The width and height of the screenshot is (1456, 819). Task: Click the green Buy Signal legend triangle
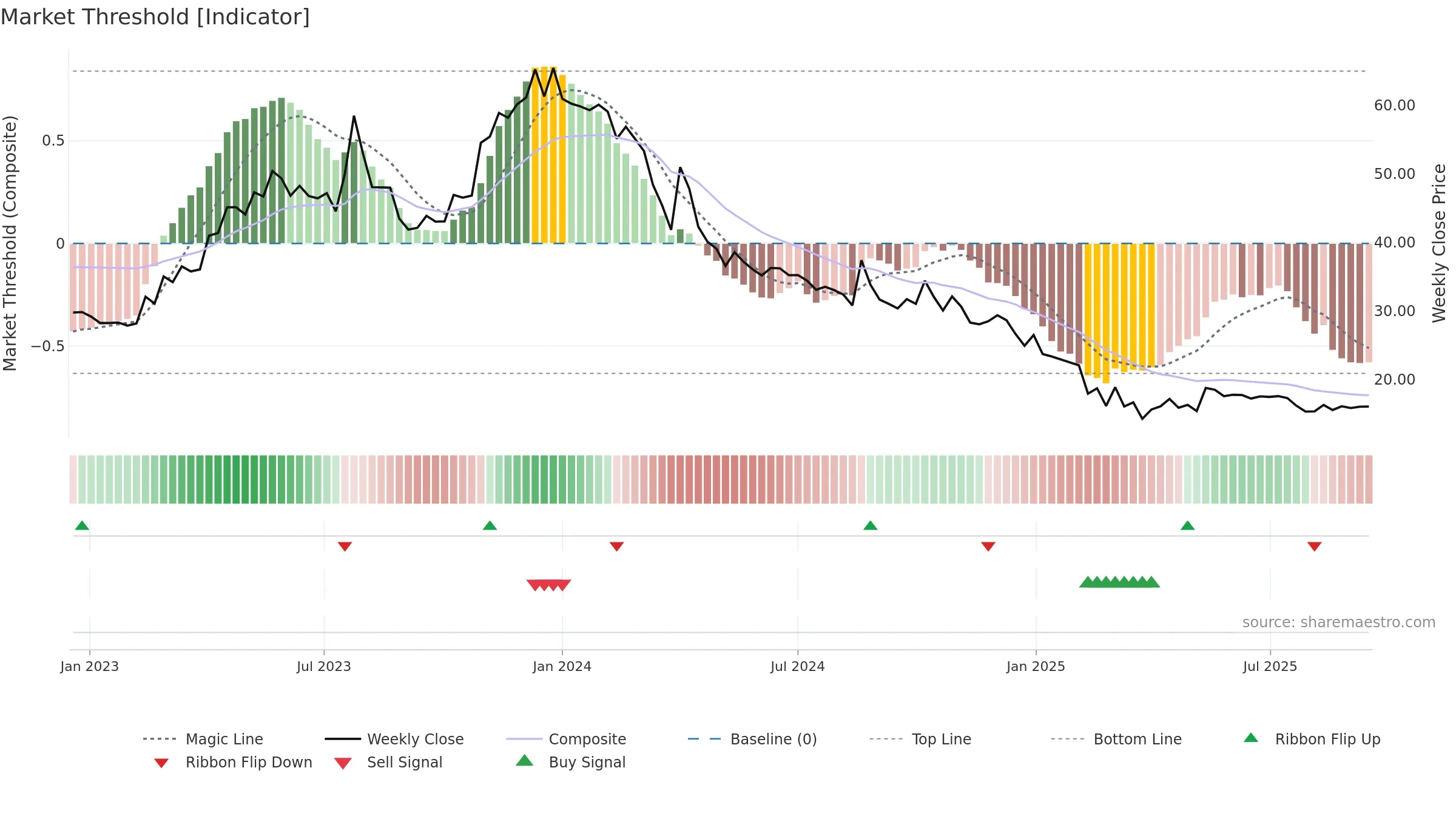[524, 760]
